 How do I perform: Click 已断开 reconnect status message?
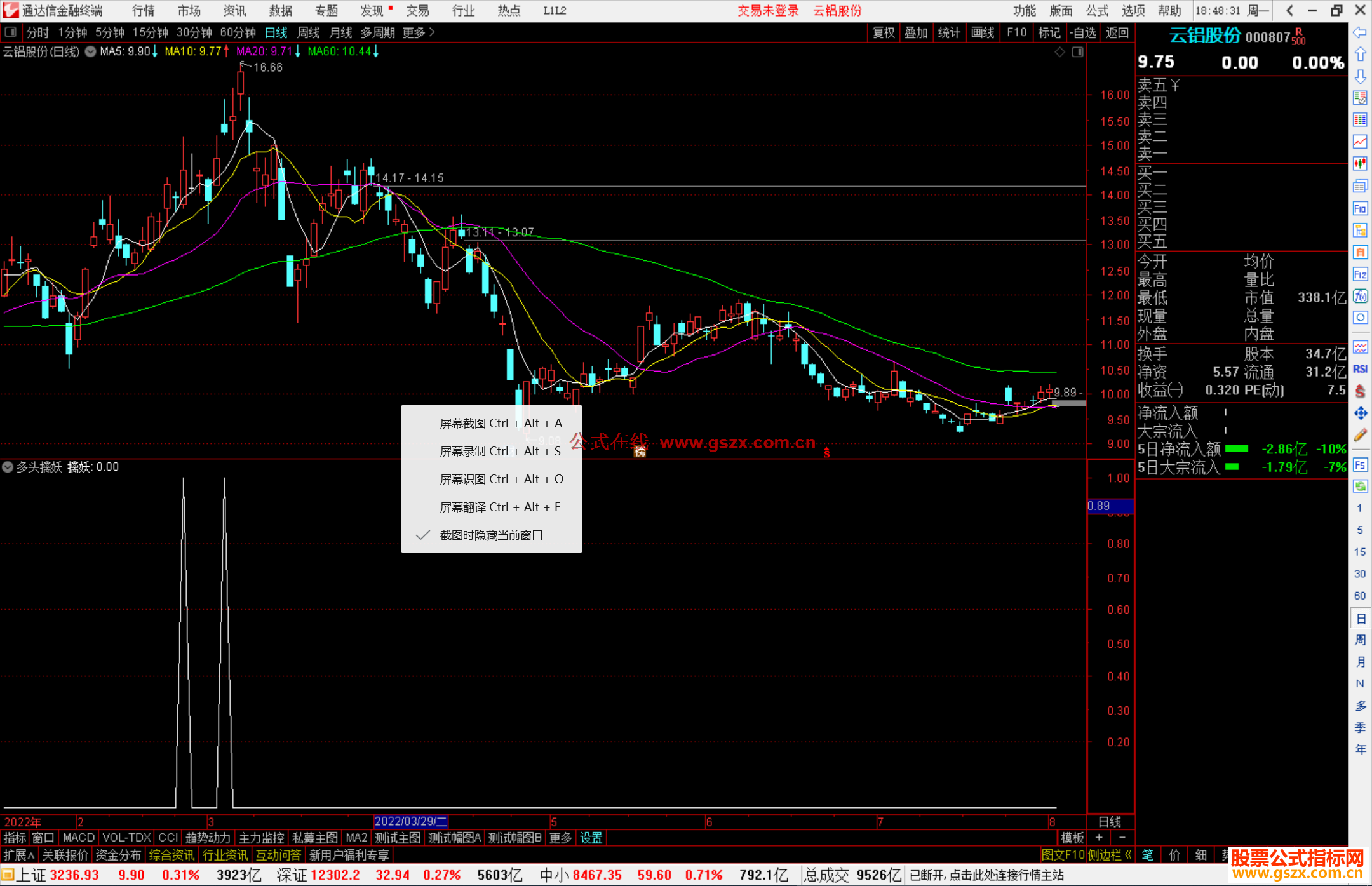point(986,875)
